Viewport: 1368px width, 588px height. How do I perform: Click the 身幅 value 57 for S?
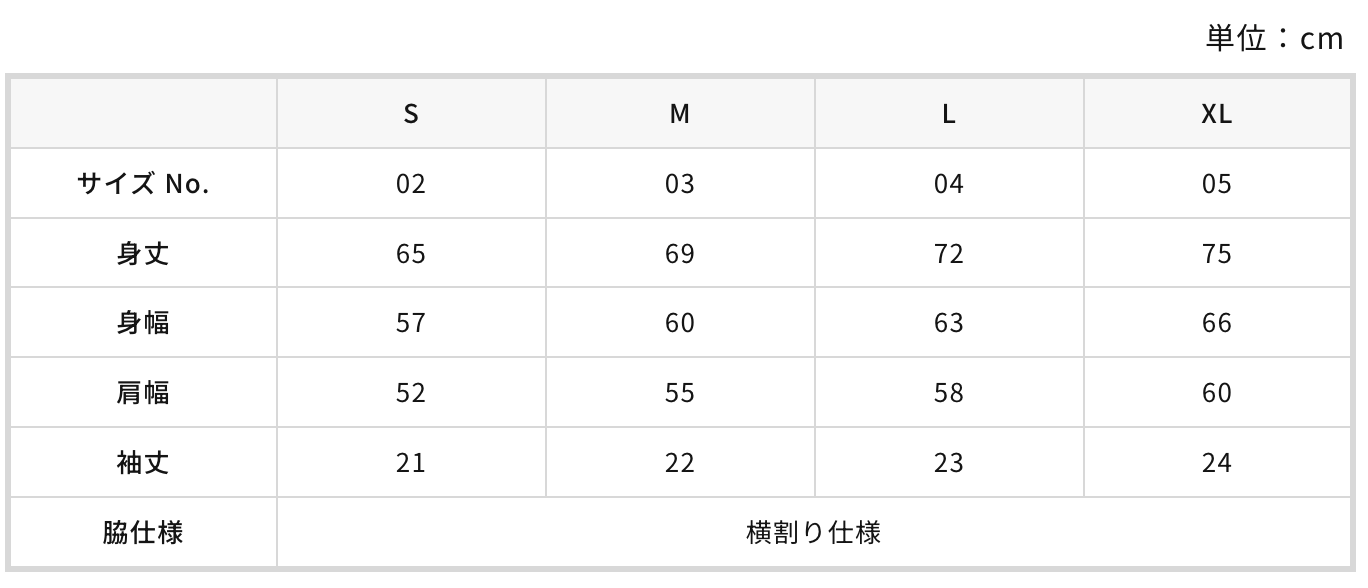point(411,323)
